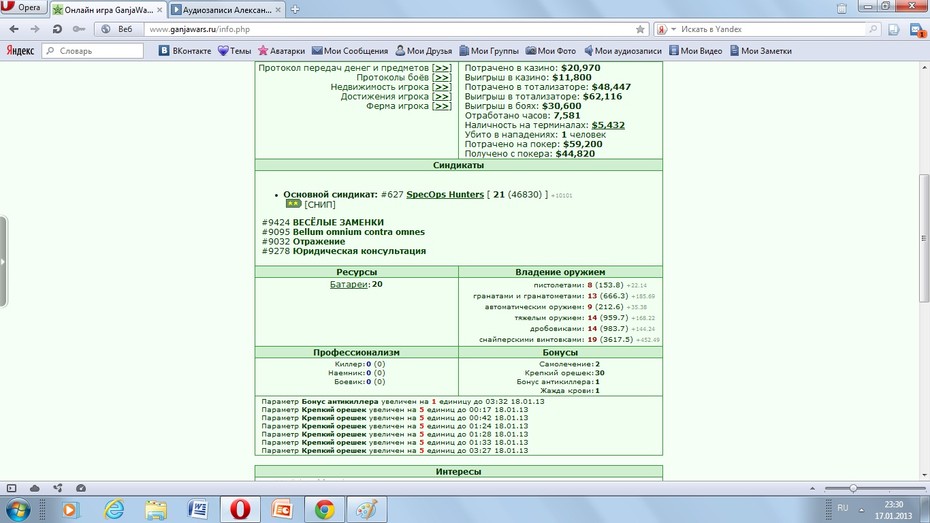Click Отражение syndicate entry
This screenshot has width=930, height=523.
click(319, 241)
